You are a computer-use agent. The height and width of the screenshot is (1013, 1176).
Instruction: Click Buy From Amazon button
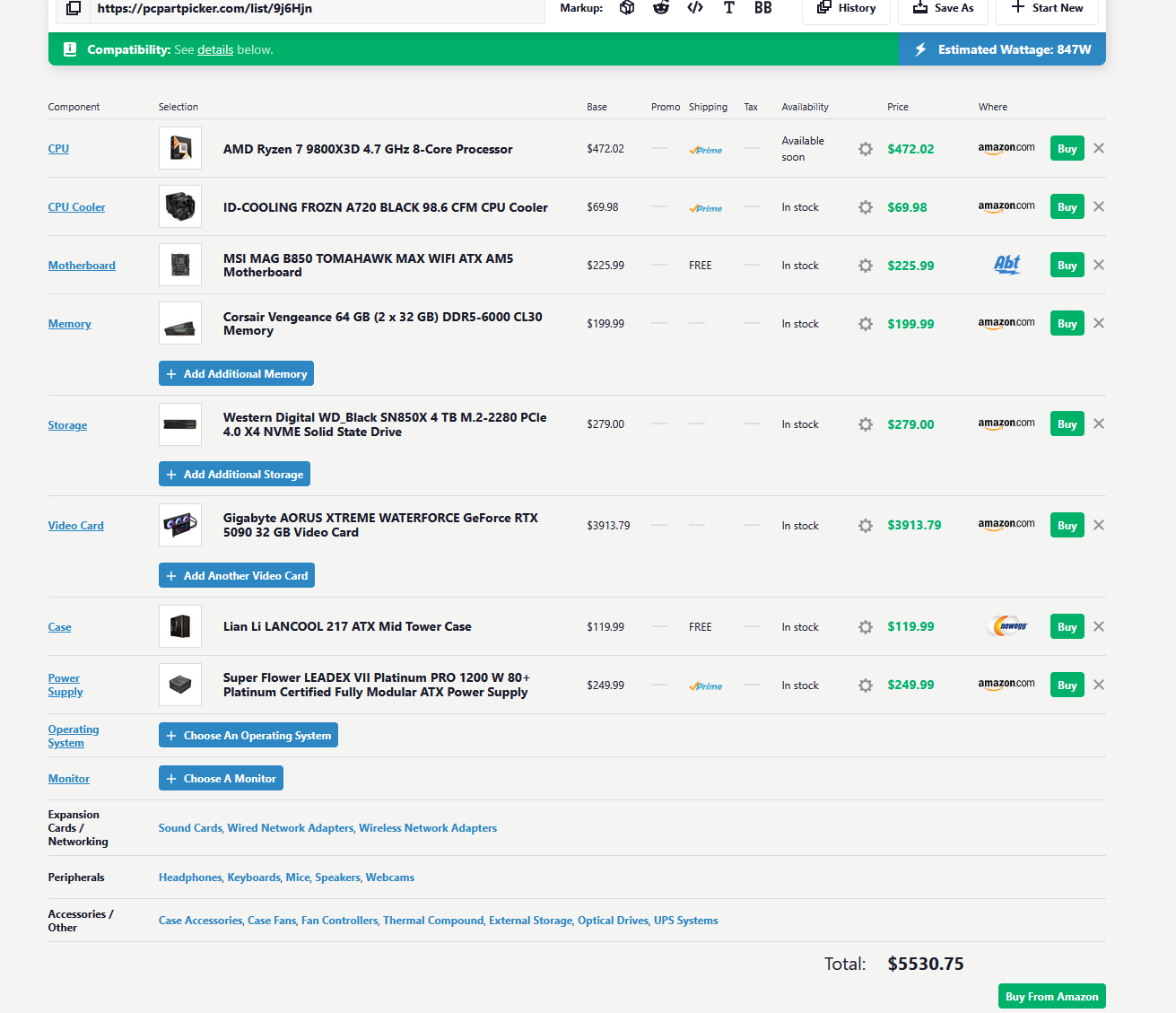[1051, 996]
